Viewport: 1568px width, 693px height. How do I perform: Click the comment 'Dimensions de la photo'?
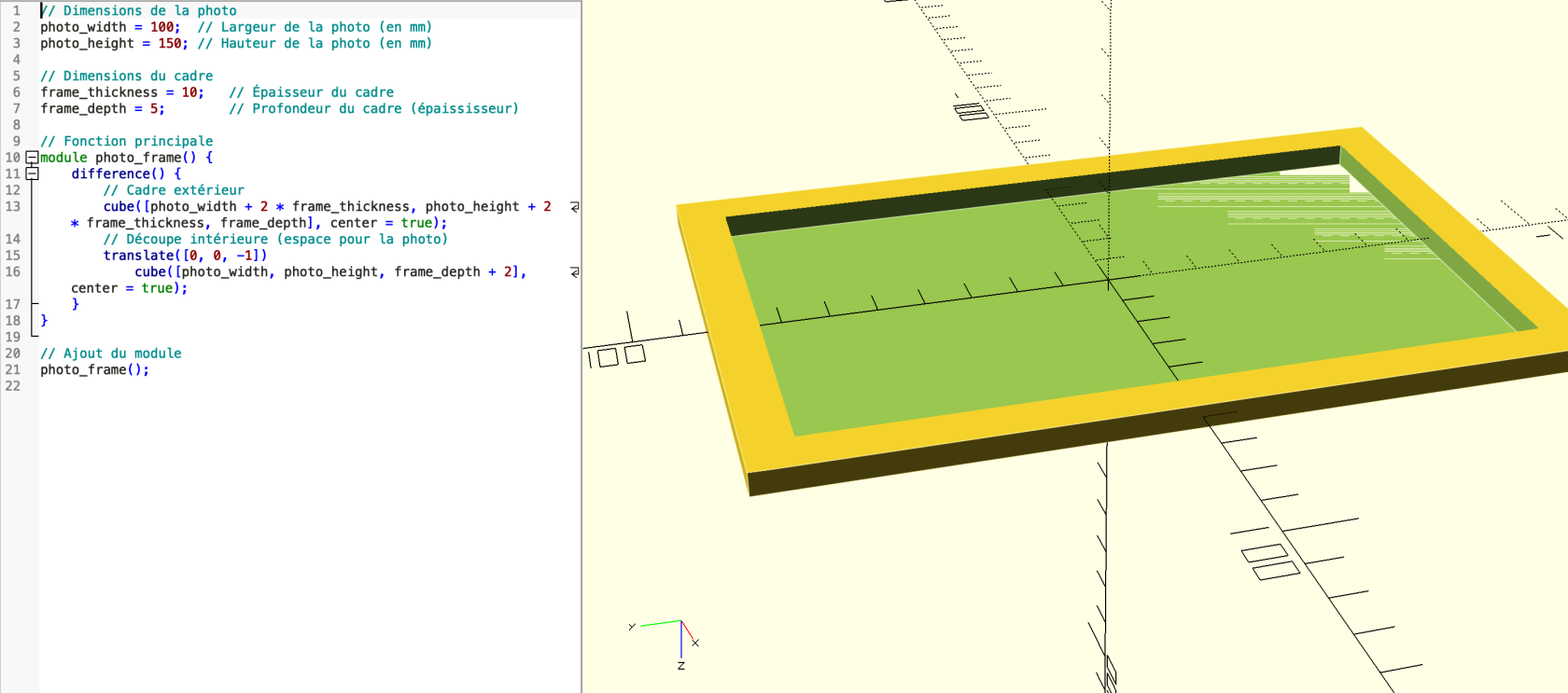coord(138,10)
